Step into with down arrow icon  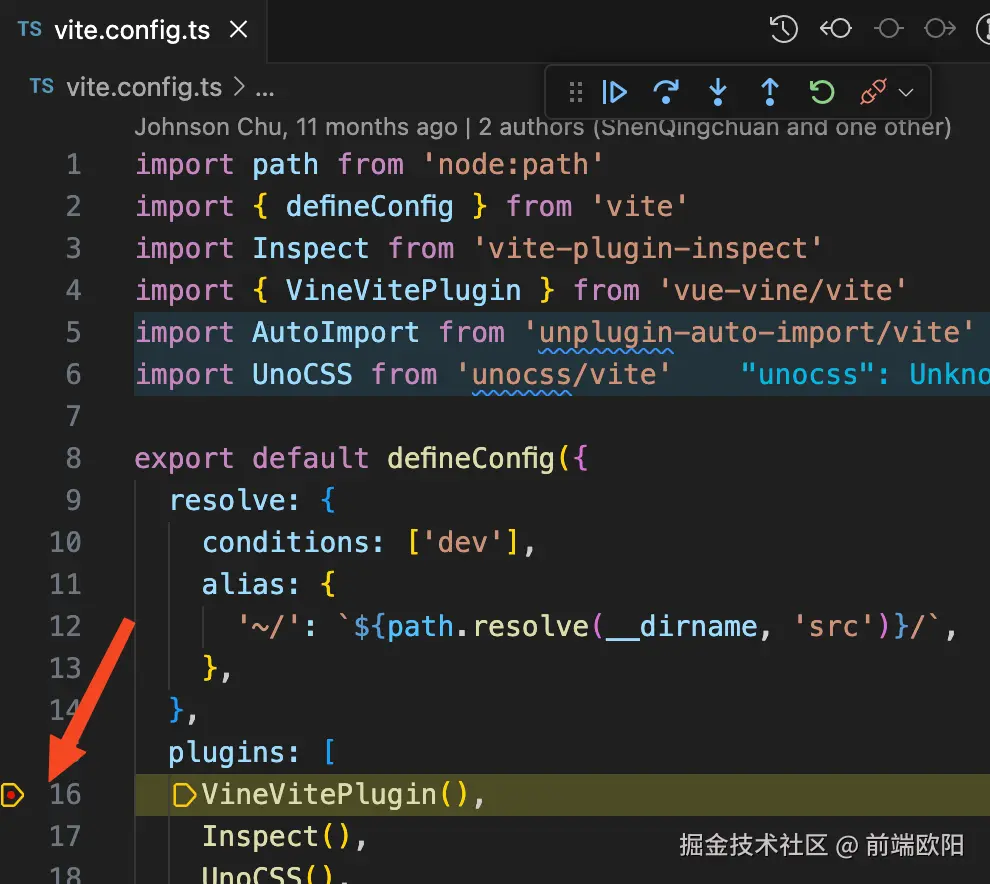pos(718,92)
